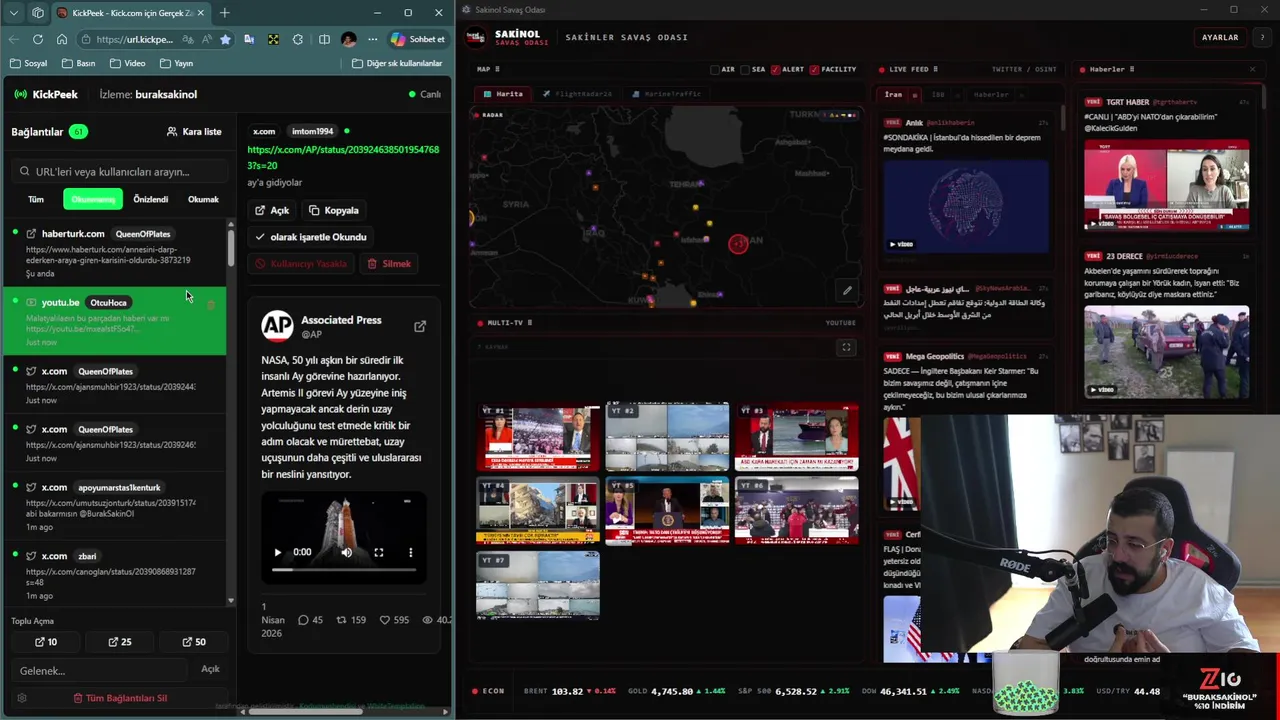The width and height of the screenshot is (1280, 720).
Task: Open the browser three-dot settings menu
Action: [x=372, y=39]
